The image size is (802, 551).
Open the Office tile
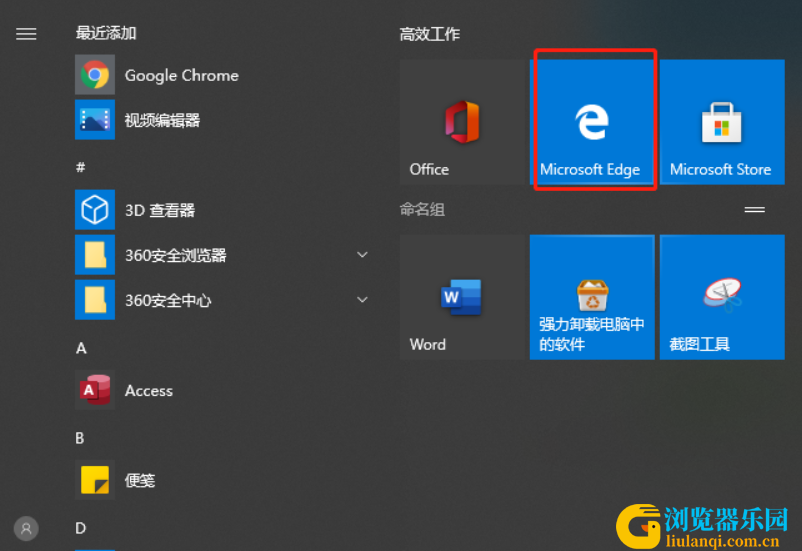pyautogui.click(x=462, y=122)
